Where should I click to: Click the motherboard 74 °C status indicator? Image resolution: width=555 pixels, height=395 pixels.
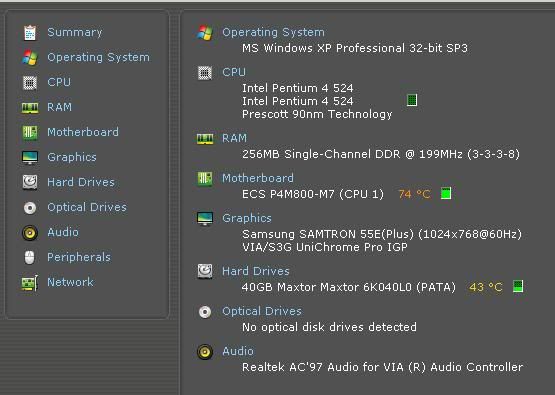(446, 194)
